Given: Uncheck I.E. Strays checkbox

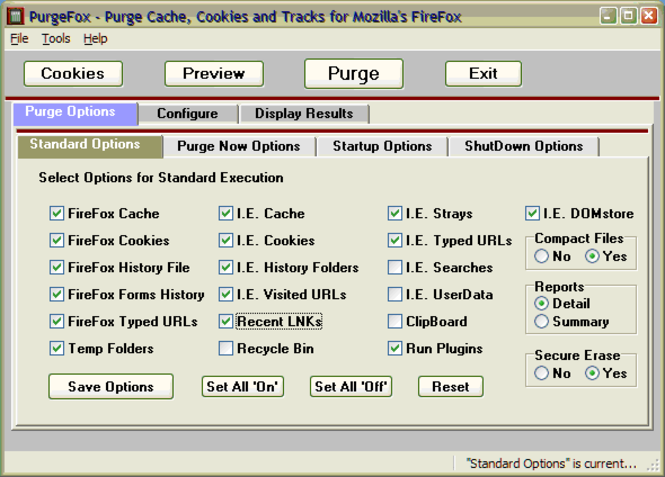Looking at the screenshot, I should coord(395,213).
